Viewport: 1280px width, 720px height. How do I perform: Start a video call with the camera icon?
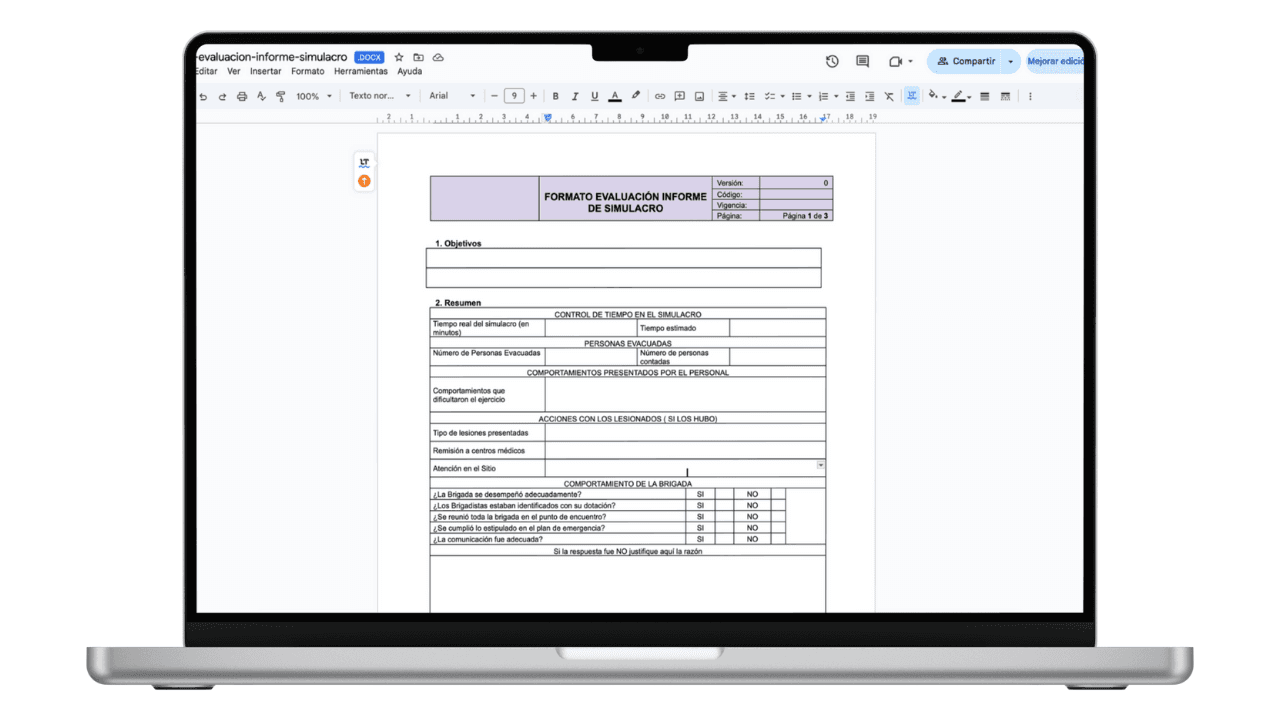896,61
